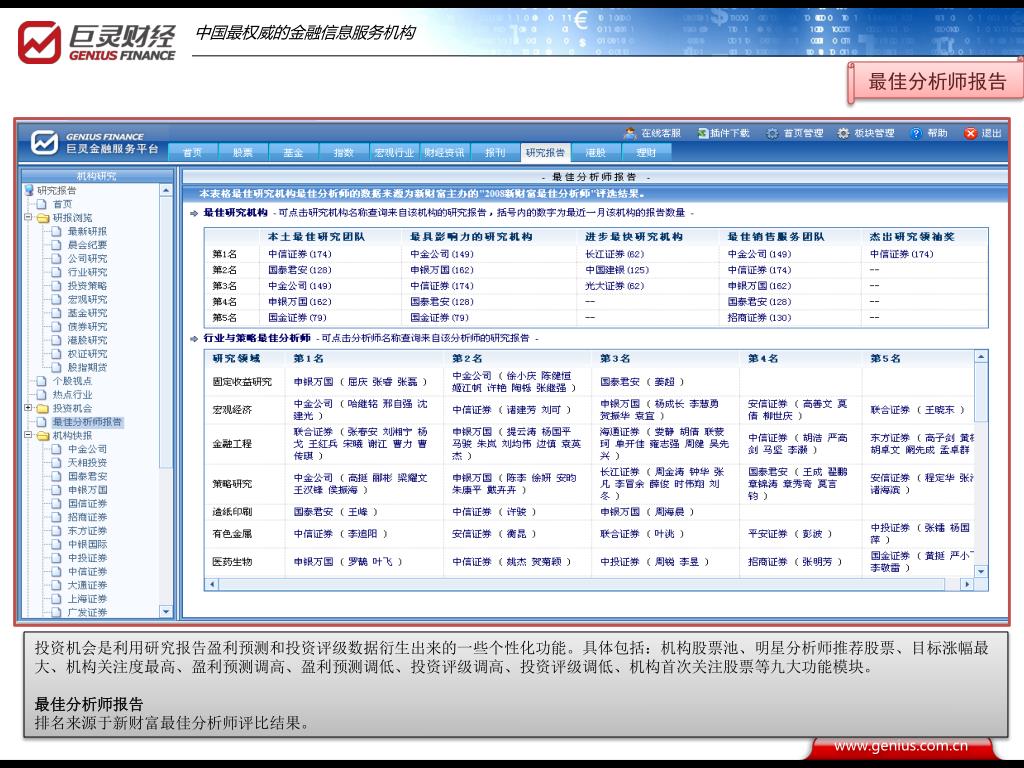Image resolution: width=1024 pixels, height=768 pixels.
Task: Click the folder icon beside 研报浏览
Action: [43, 217]
